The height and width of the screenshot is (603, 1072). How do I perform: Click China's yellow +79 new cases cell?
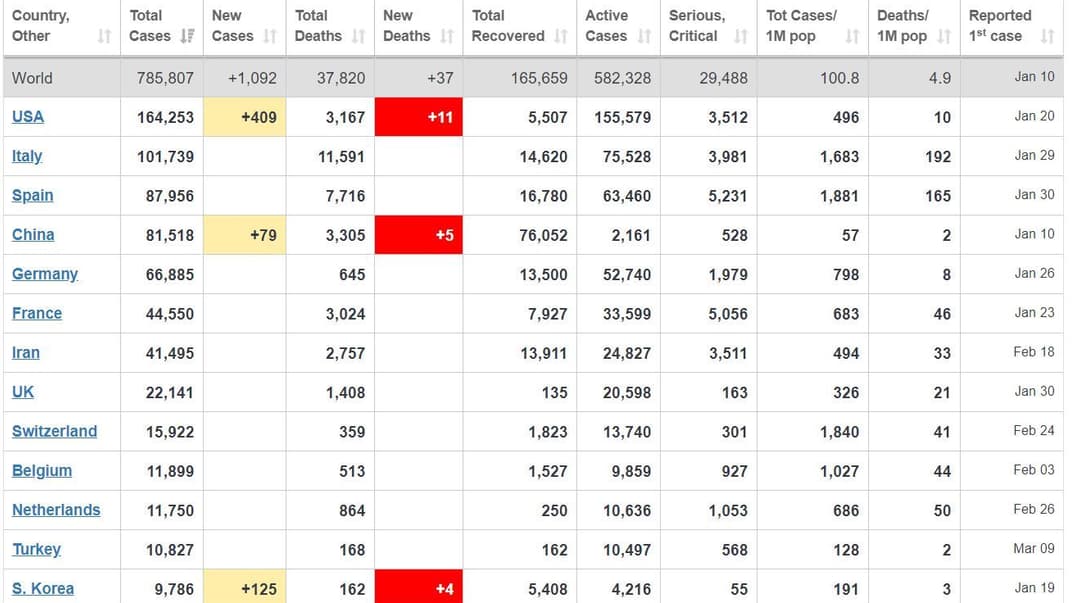[244, 235]
